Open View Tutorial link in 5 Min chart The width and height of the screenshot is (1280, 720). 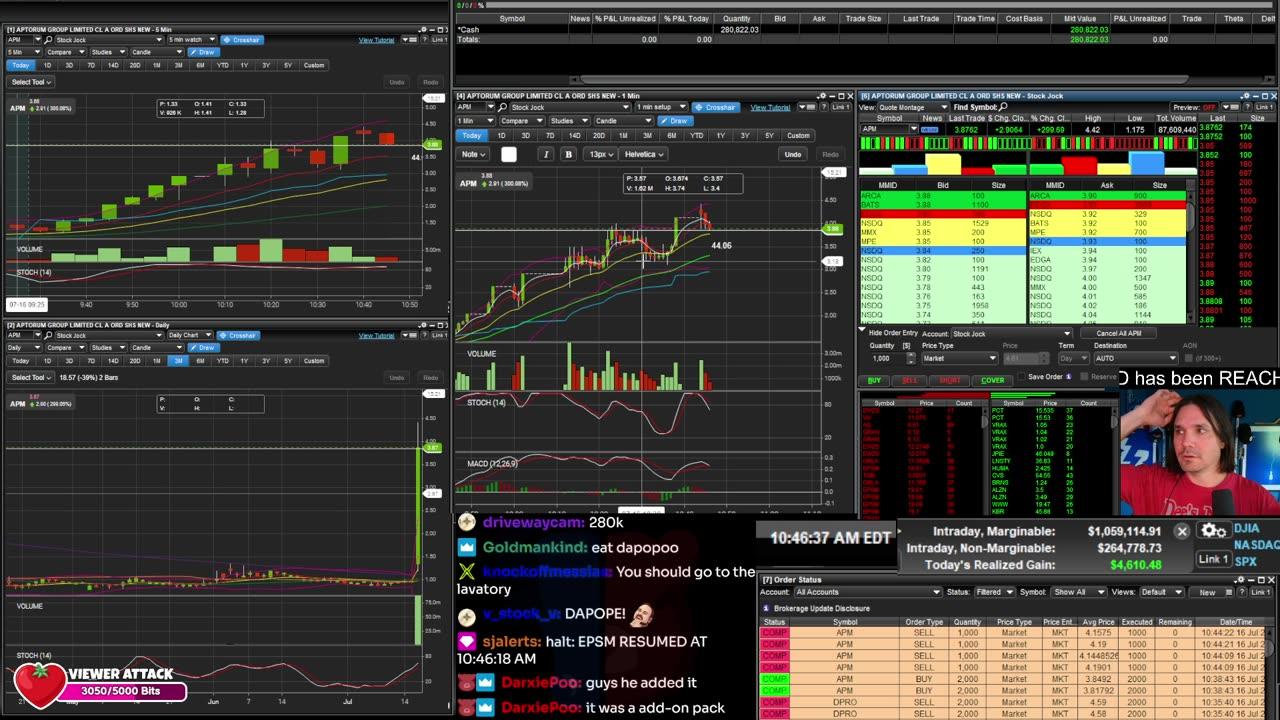click(377, 40)
